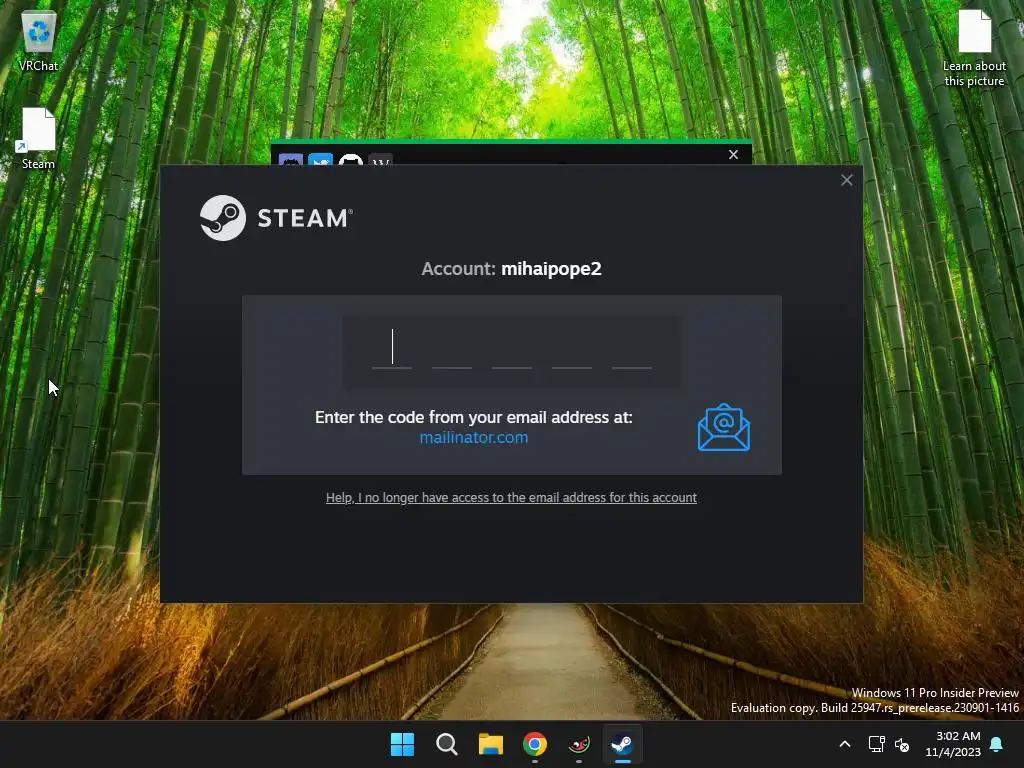Screen dimensions: 1024x768
Task: Click the third code digit field
Action: point(512,349)
